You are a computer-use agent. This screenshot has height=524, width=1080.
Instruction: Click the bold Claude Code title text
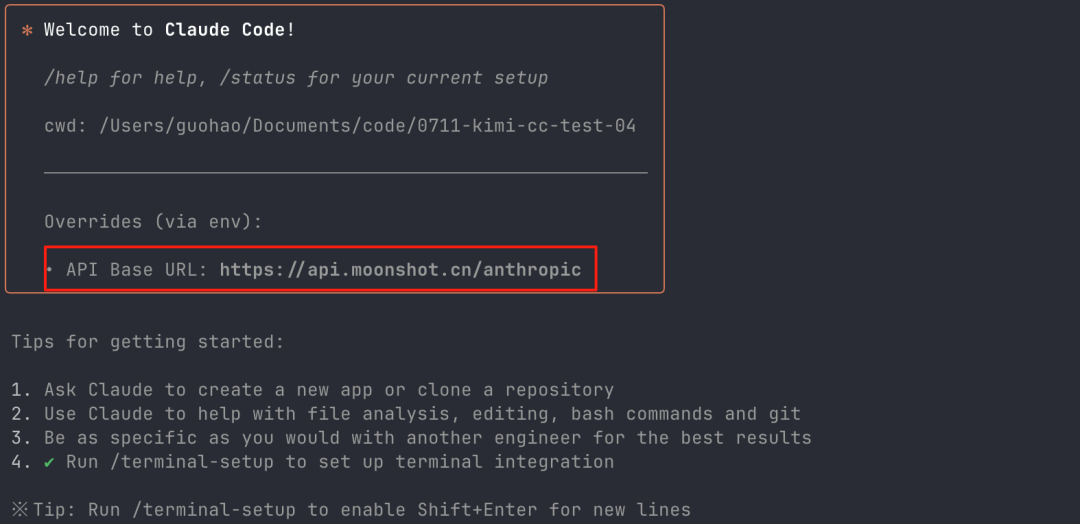coord(225,30)
